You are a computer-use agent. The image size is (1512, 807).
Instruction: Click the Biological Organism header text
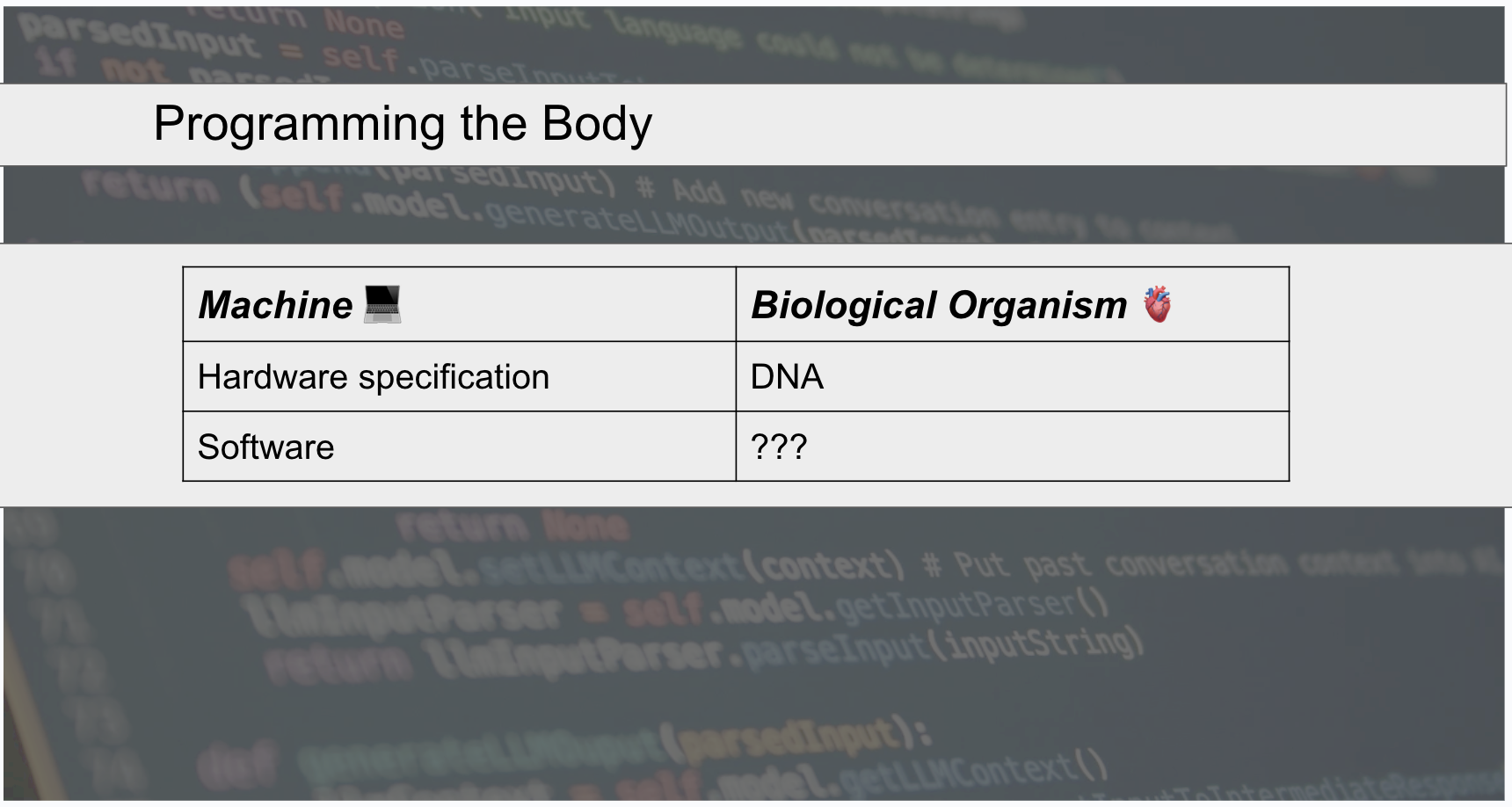(x=939, y=305)
